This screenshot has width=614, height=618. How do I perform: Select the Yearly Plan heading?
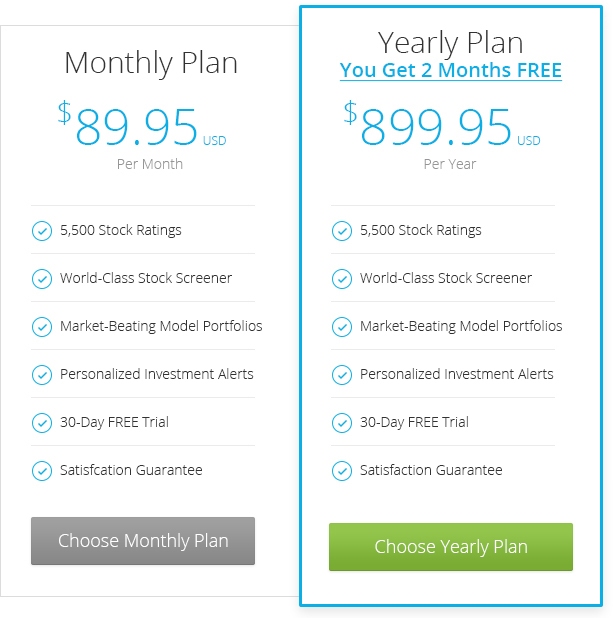click(x=450, y=43)
